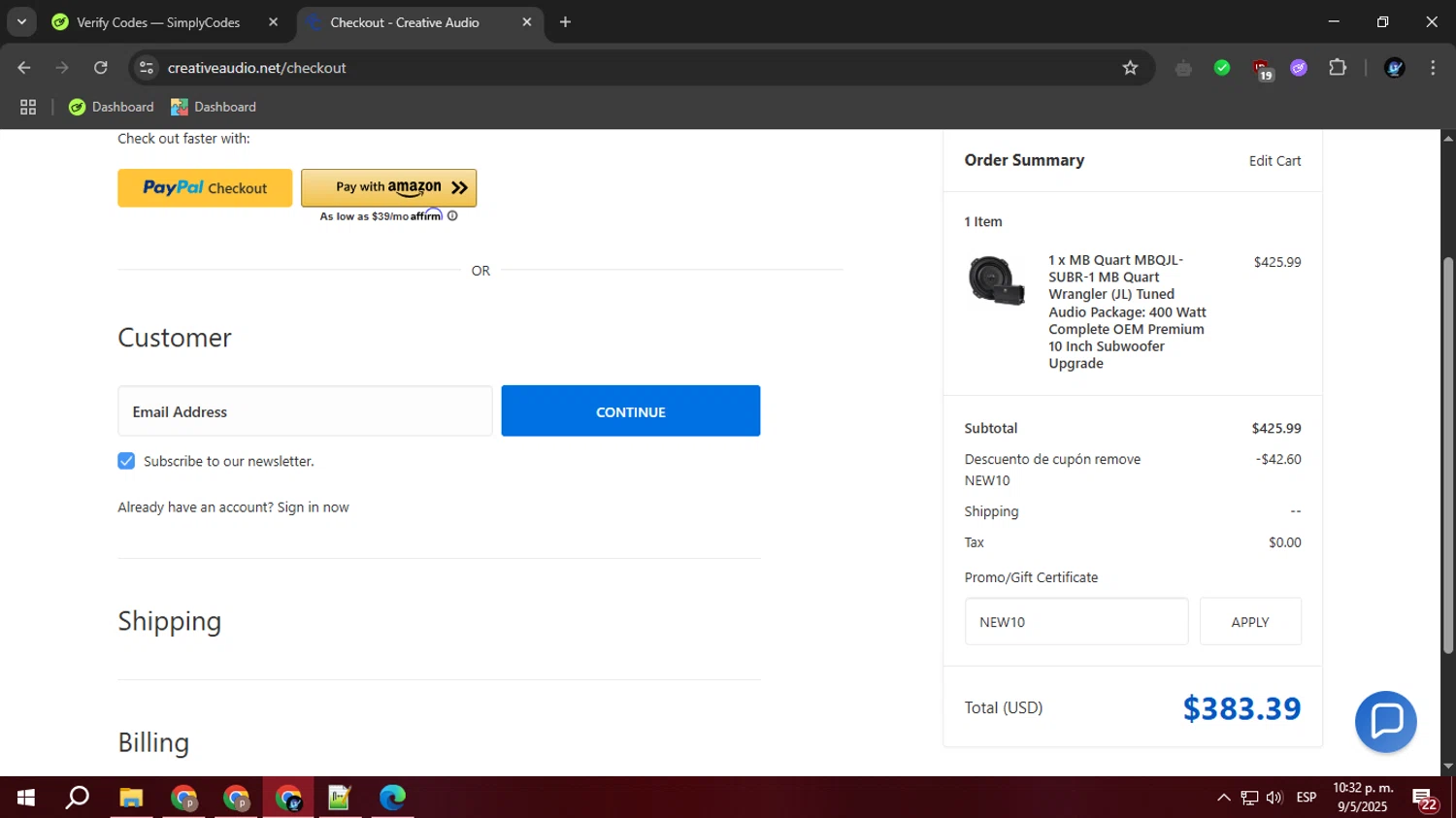Show hidden system tray icons
Viewport: 1456px width, 818px height.
[x=1224, y=798]
